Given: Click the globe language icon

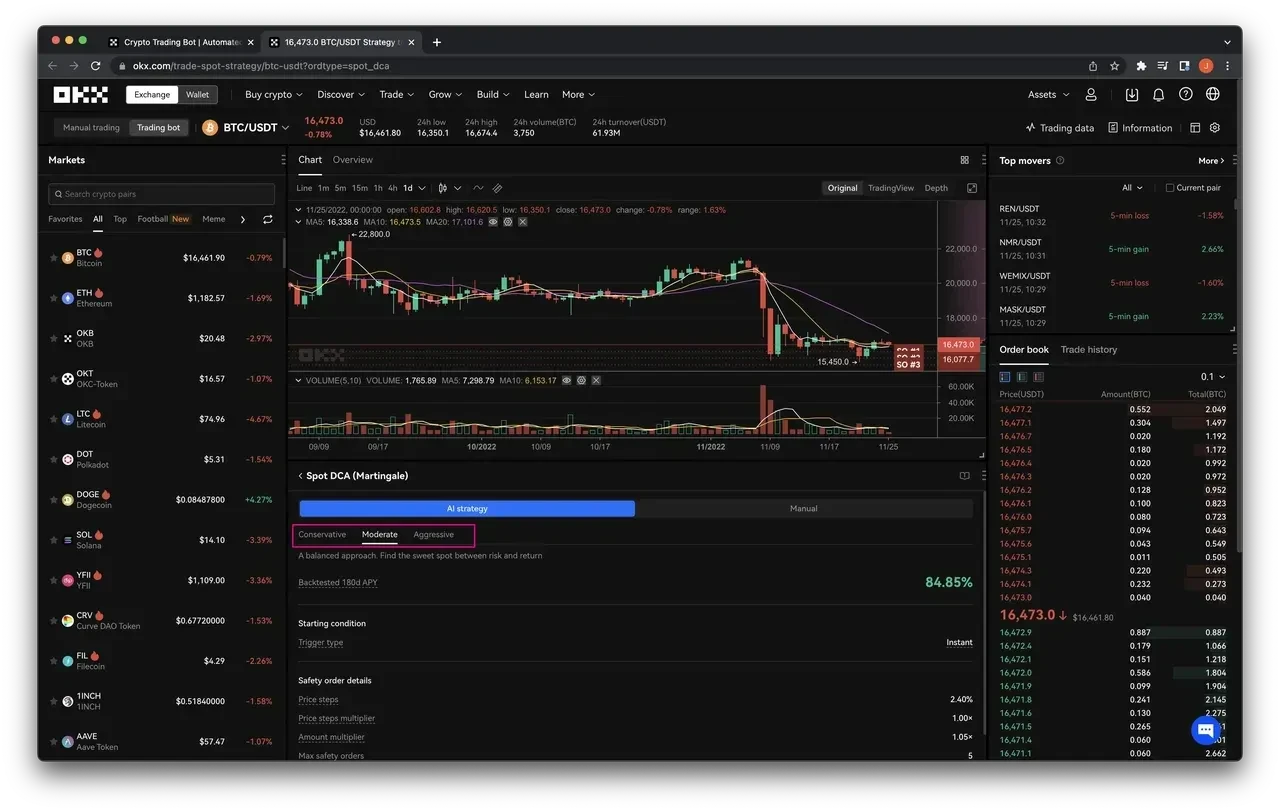Looking at the screenshot, I should (x=1213, y=95).
